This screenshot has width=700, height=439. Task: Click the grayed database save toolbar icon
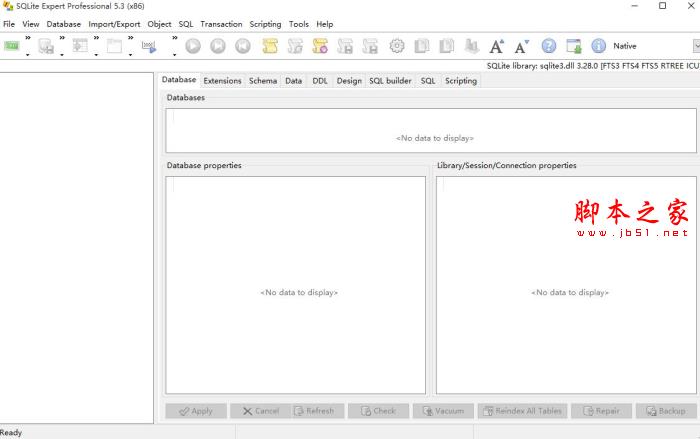coord(46,46)
